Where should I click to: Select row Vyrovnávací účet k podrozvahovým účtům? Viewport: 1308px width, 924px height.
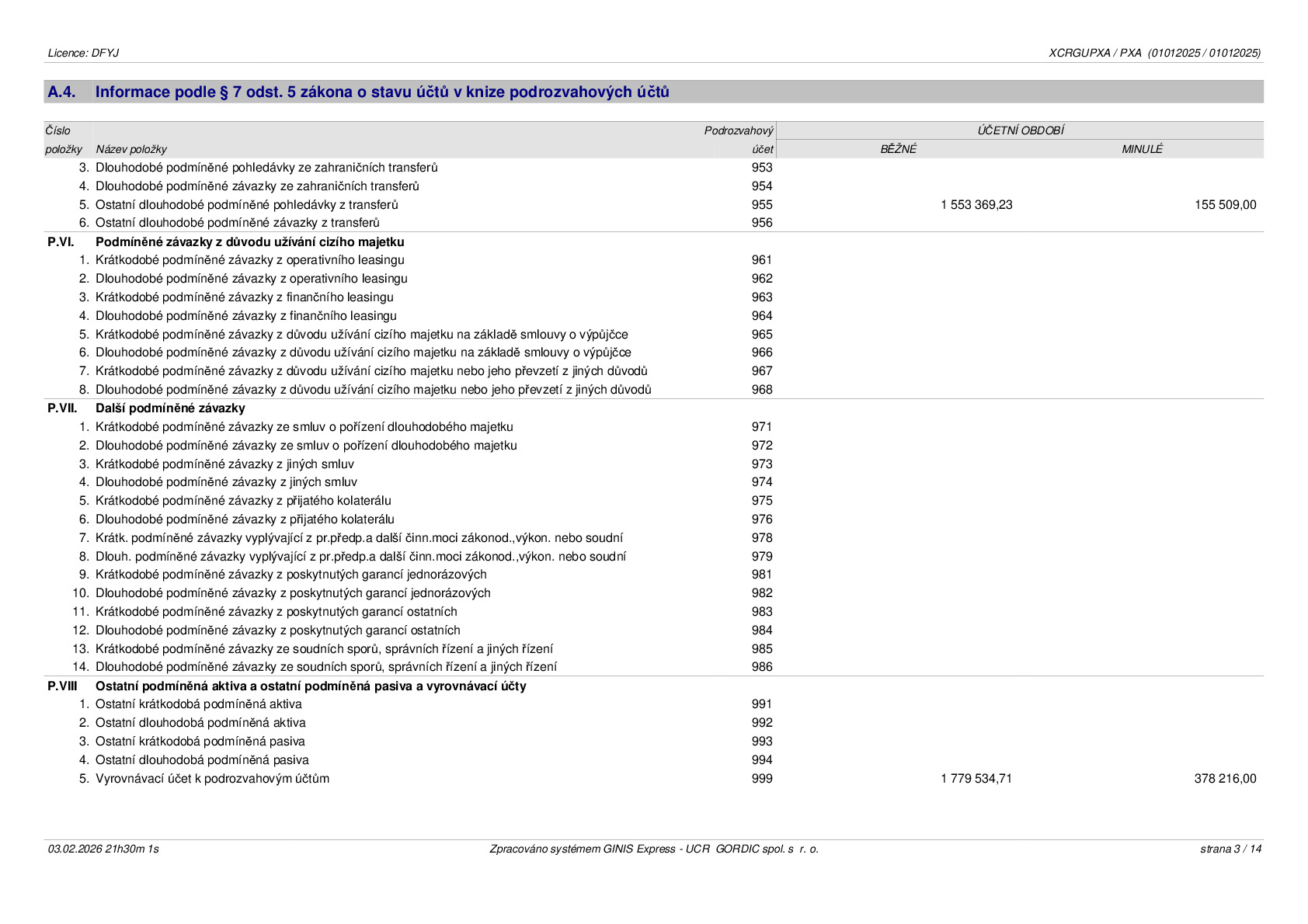[x=654, y=779]
